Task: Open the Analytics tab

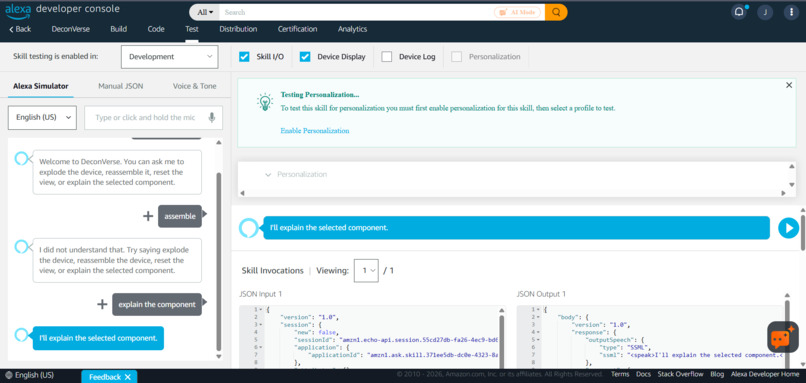Action: click(352, 29)
